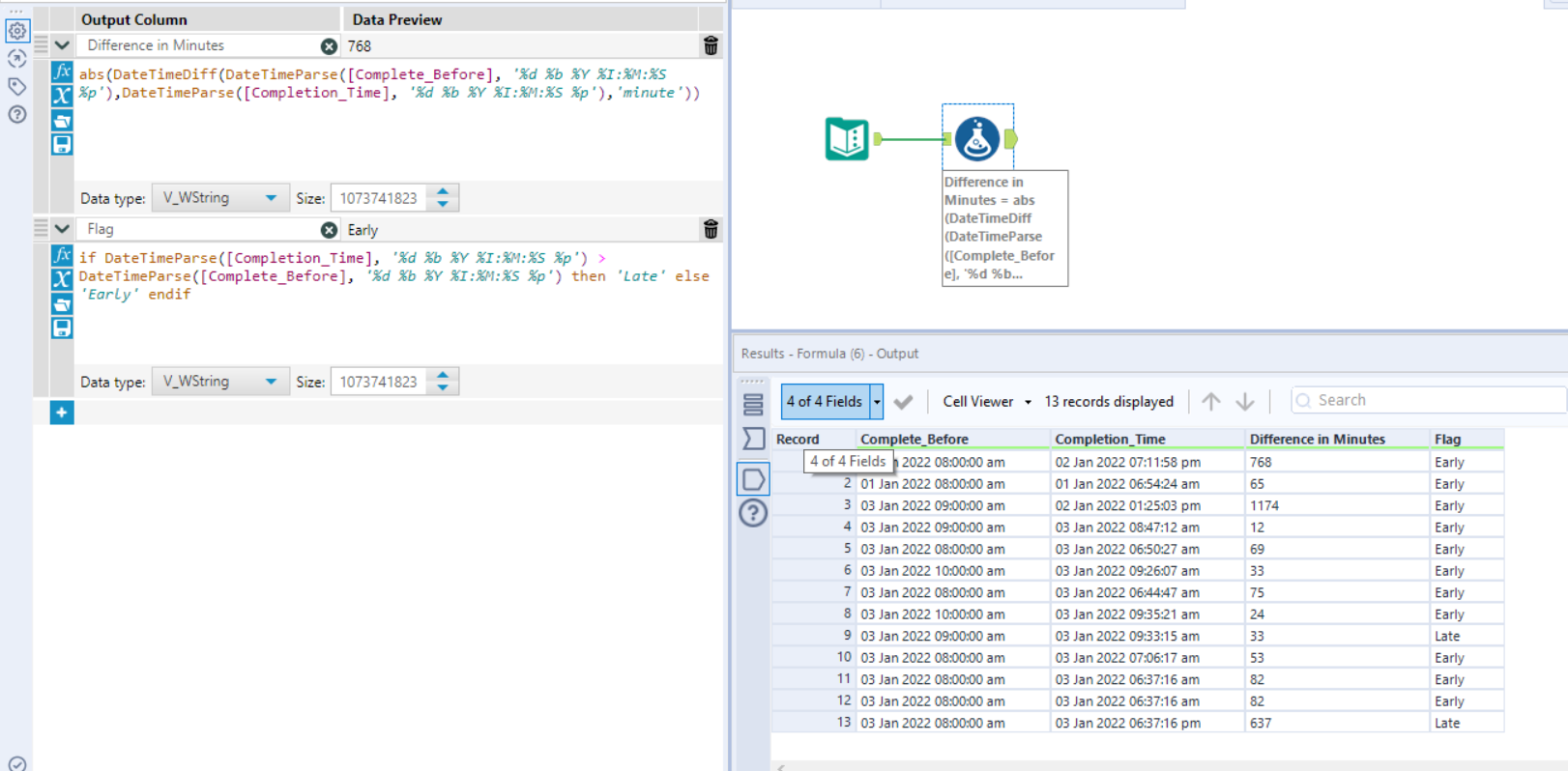Image resolution: width=1568 pixels, height=771 pixels.
Task: Increase Size value for Flag column
Action: (443, 376)
